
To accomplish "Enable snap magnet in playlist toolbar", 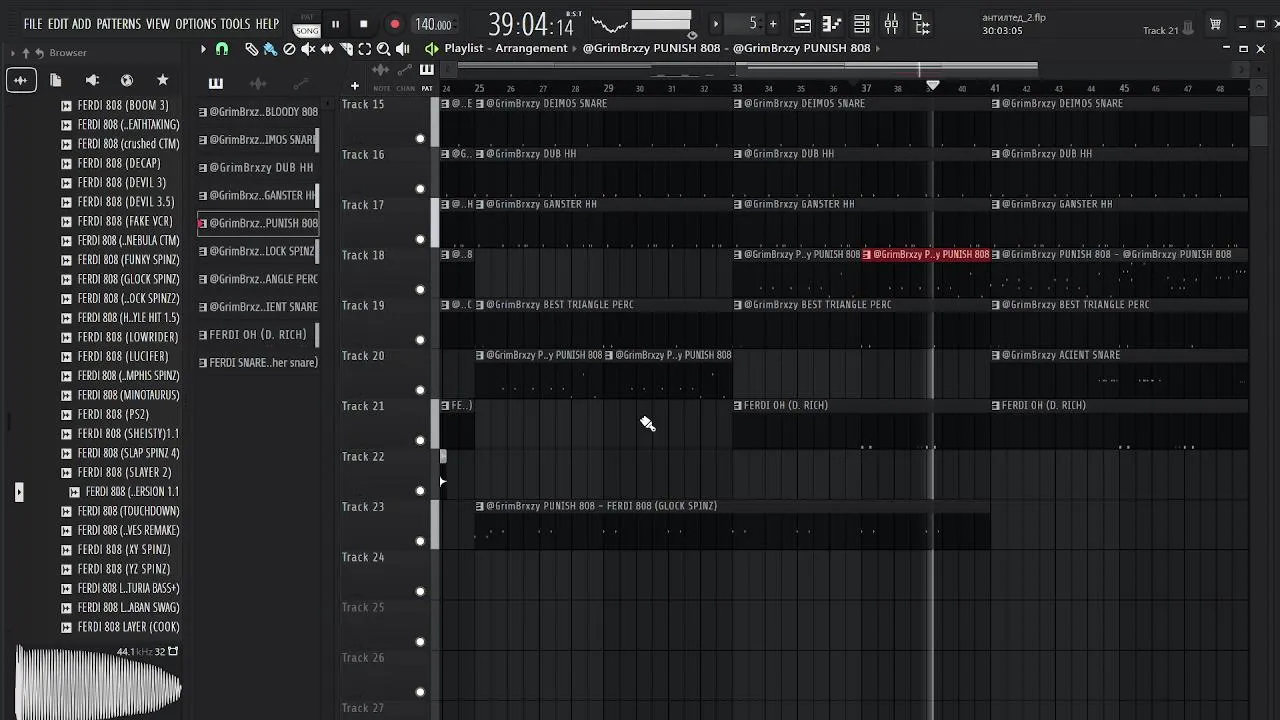I will (222, 48).
